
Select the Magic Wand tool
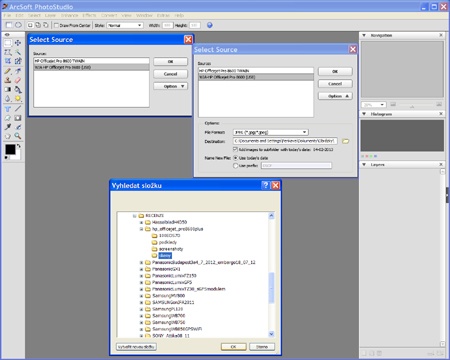(18, 52)
